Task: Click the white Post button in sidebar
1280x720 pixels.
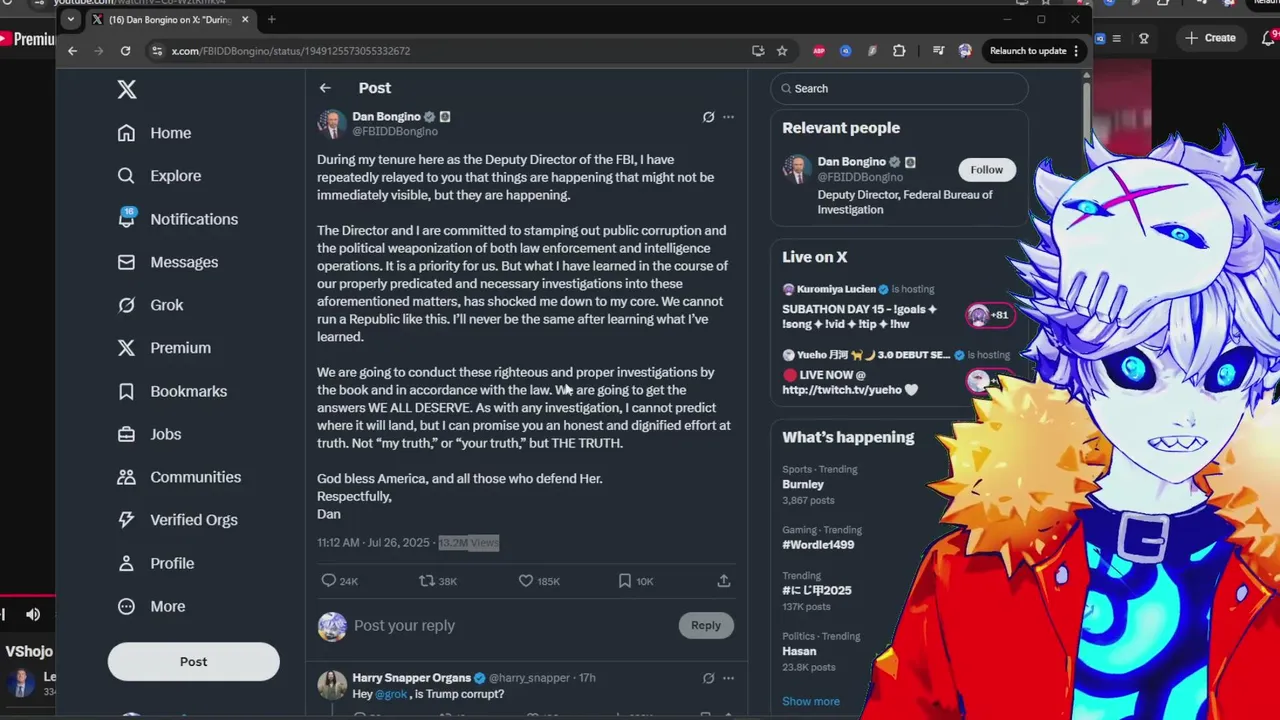Action: (x=193, y=662)
